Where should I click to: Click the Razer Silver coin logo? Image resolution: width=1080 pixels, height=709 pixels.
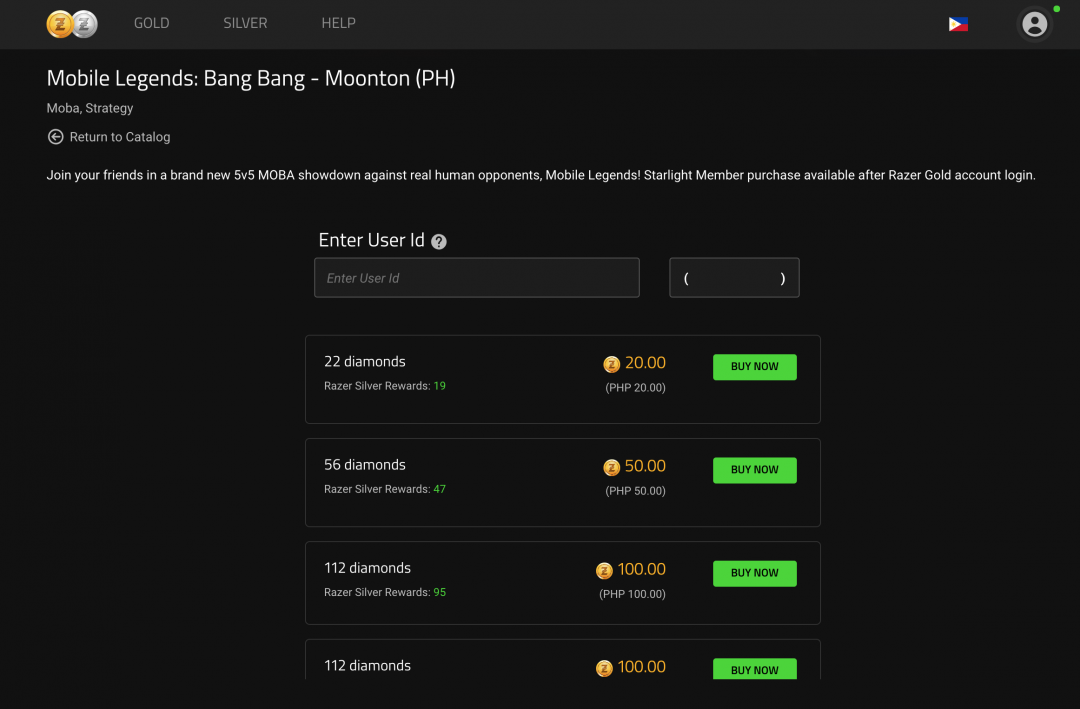tap(85, 24)
